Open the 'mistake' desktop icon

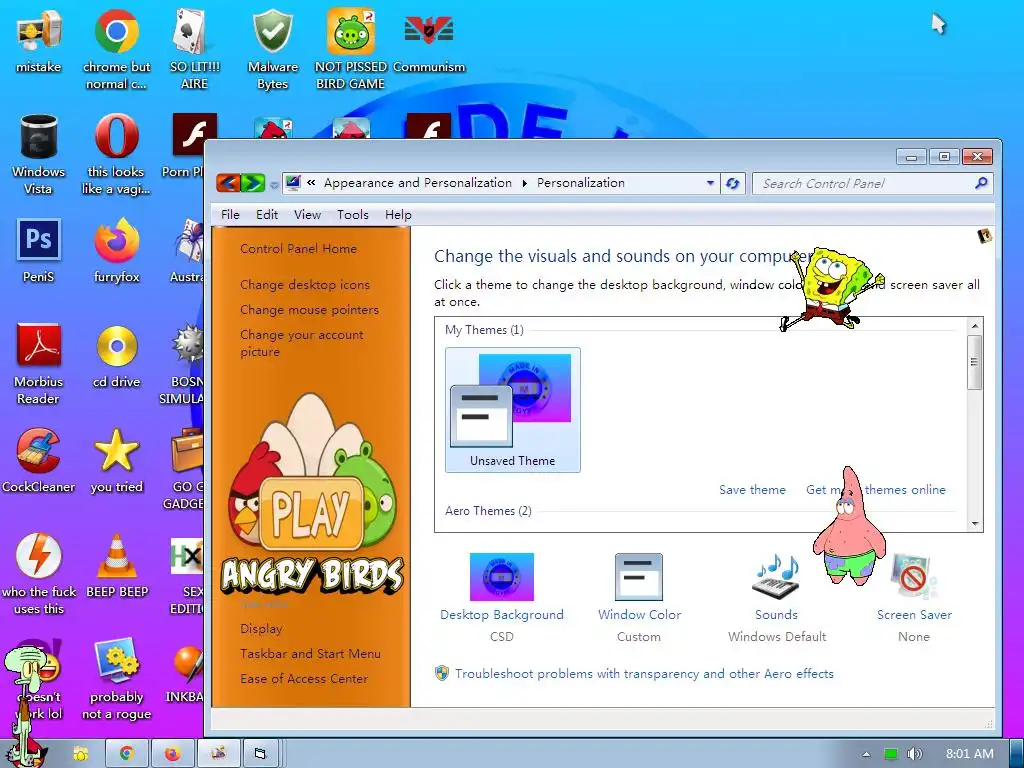[39, 40]
